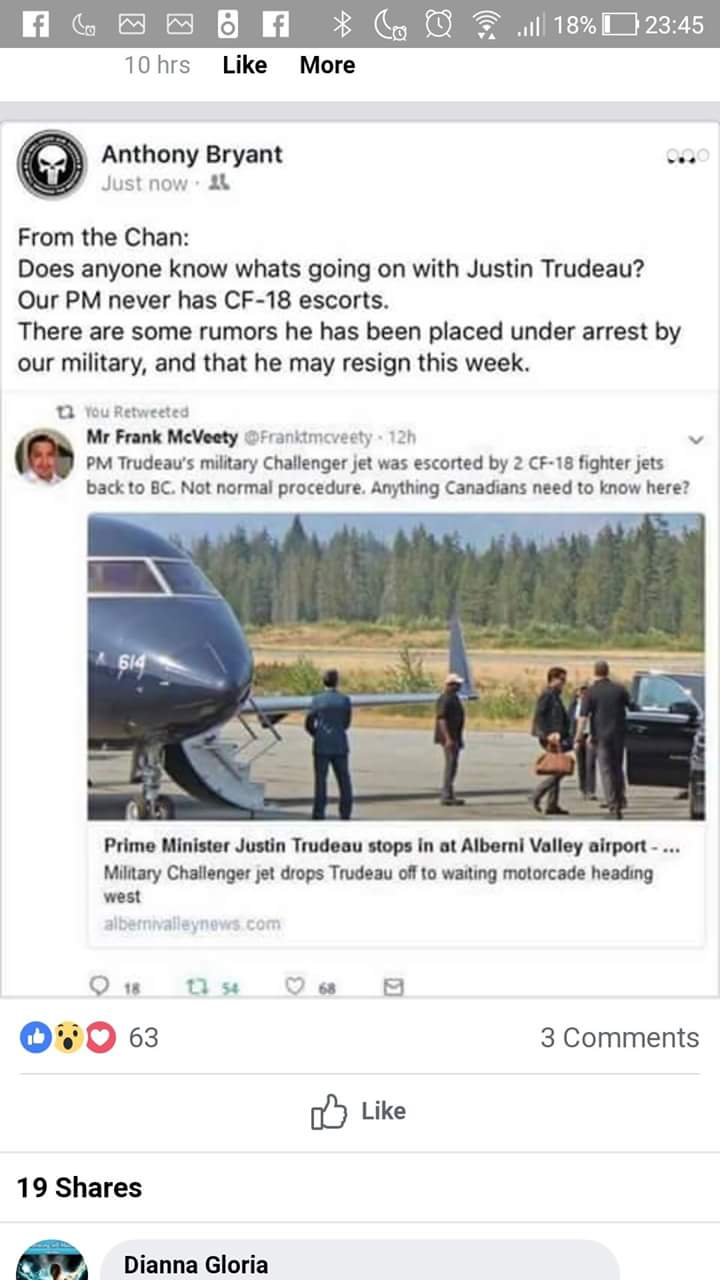The height and width of the screenshot is (1280, 720).
Task: Tap Frank McVeety's avatar photo
Action: pos(45,457)
